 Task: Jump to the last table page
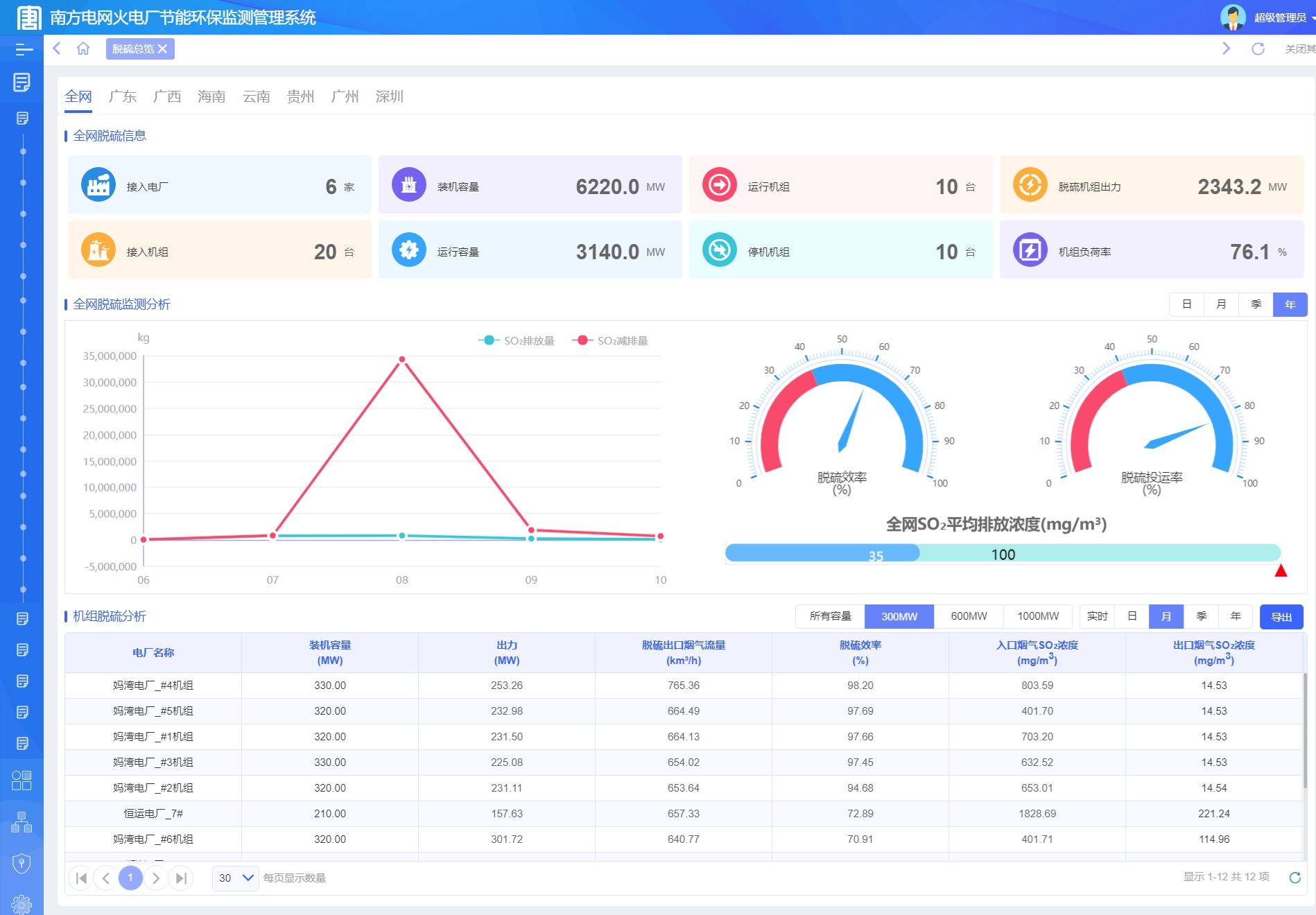click(181, 878)
